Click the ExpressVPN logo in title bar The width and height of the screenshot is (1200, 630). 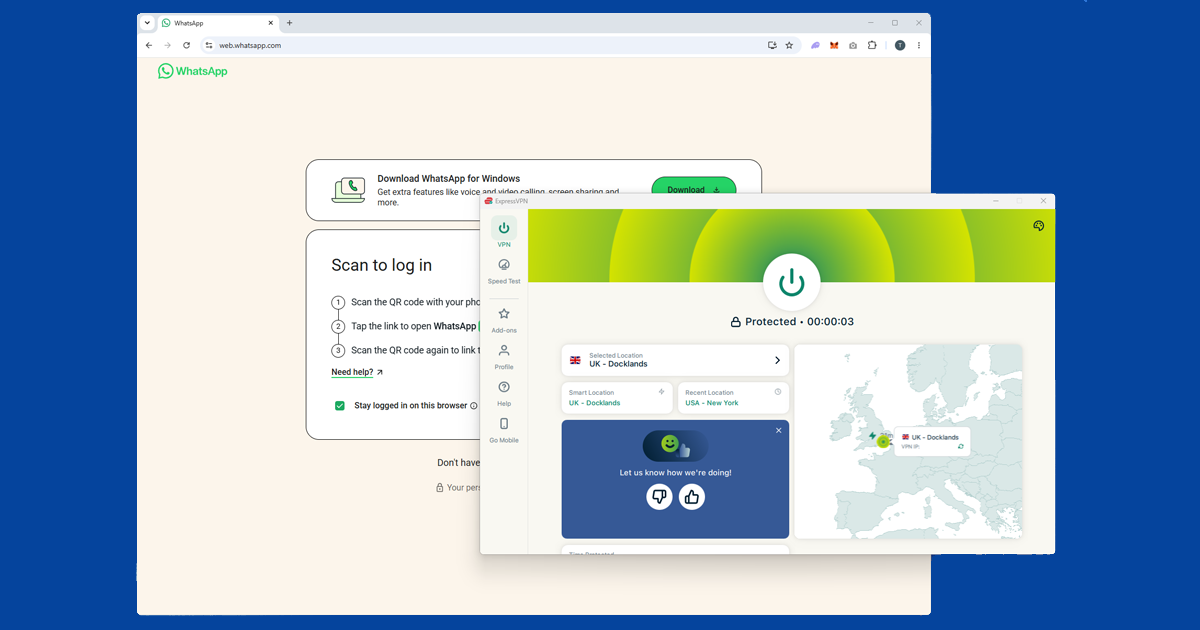[x=489, y=201]
